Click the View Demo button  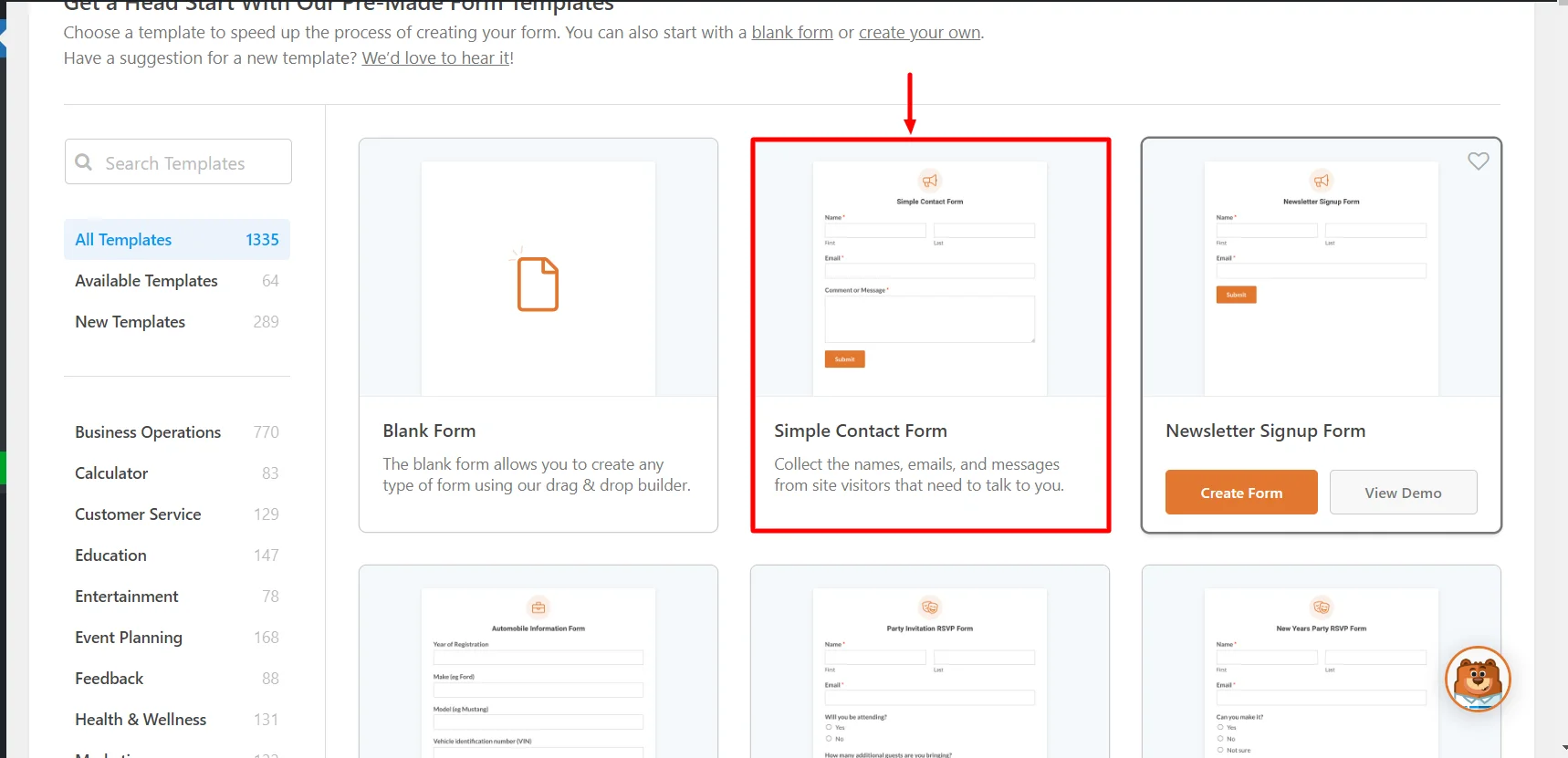pos(1403,493)
